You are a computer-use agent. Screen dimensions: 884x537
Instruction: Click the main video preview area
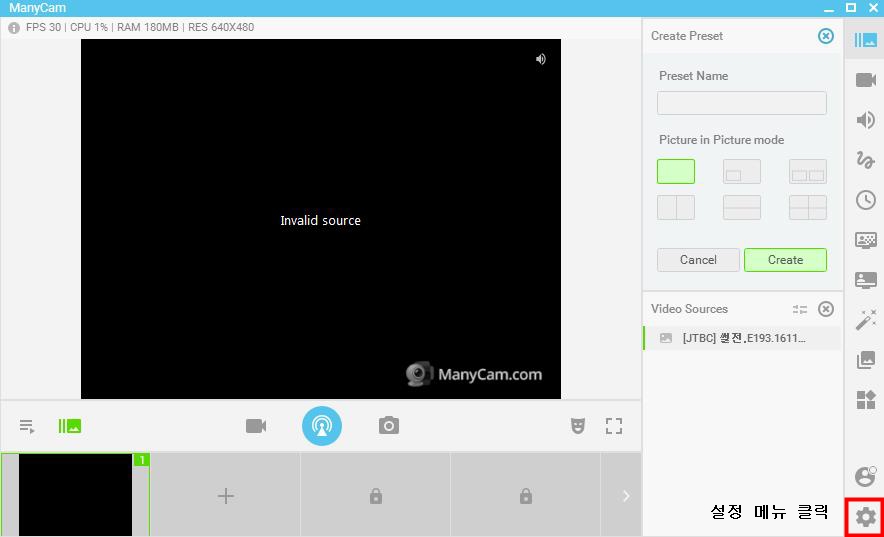pos(321,219)
